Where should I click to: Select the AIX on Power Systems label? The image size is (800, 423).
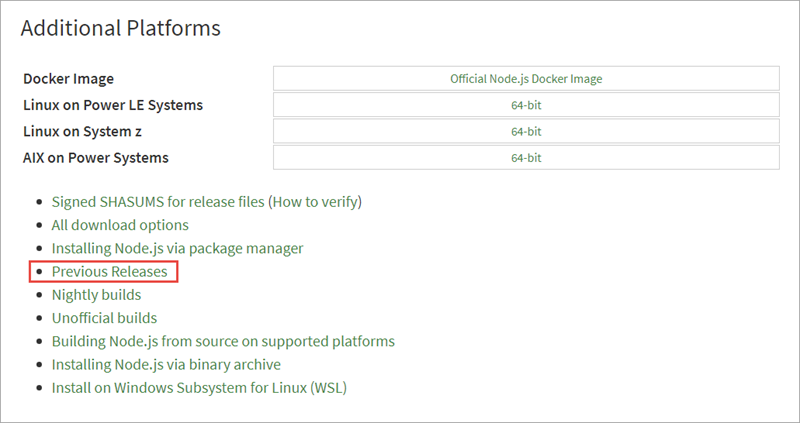(95, 158)
